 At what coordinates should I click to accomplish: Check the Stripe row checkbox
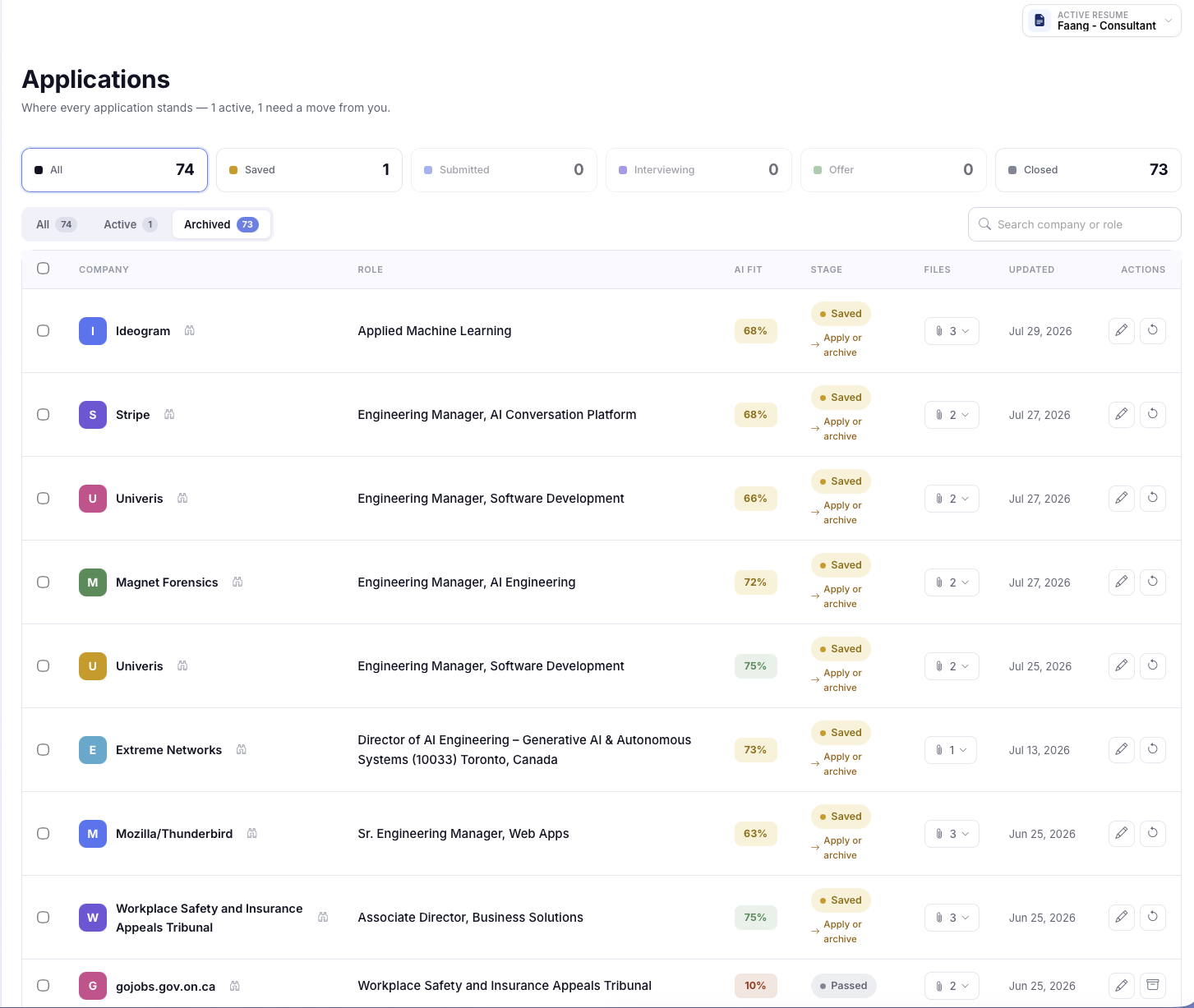point(44,415)
